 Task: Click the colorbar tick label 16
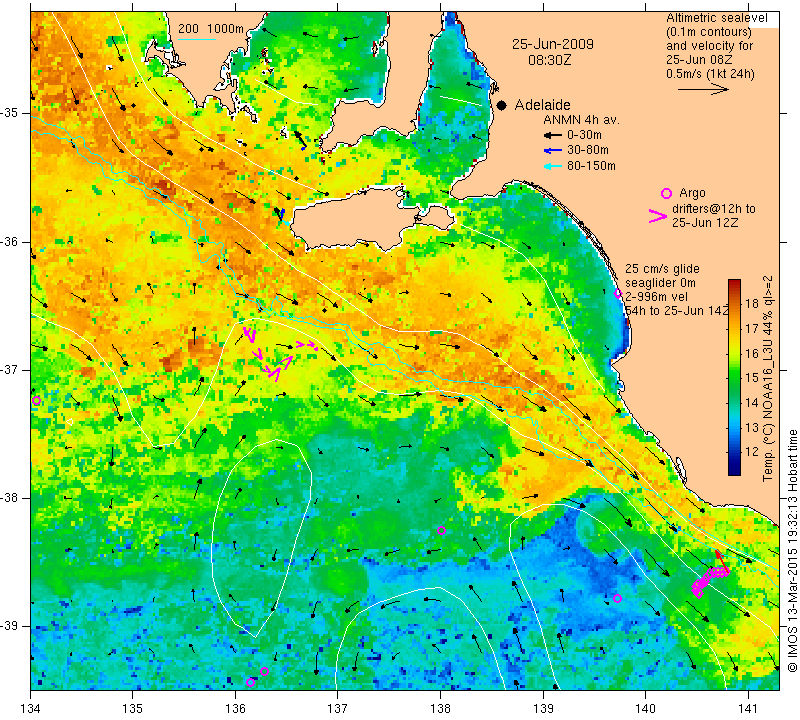(752, 353)
